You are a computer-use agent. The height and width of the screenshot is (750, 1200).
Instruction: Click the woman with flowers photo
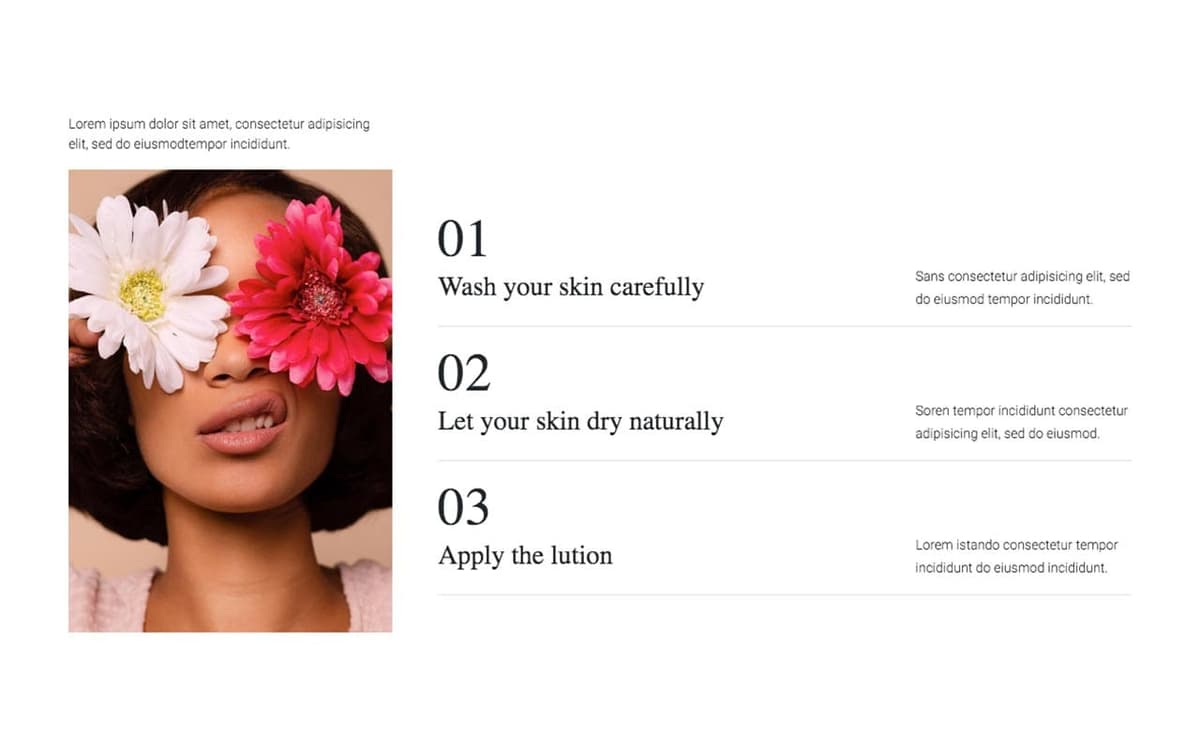230,400
